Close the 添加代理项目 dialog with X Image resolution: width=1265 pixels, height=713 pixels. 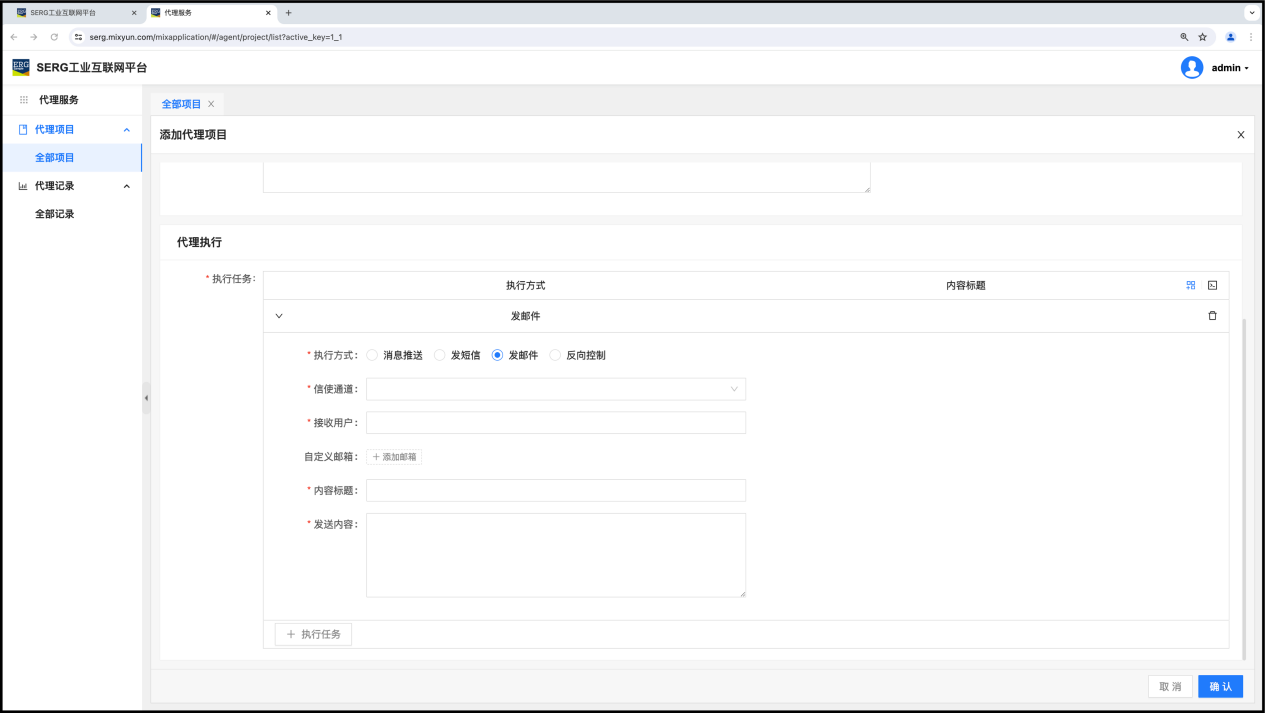1240,135
